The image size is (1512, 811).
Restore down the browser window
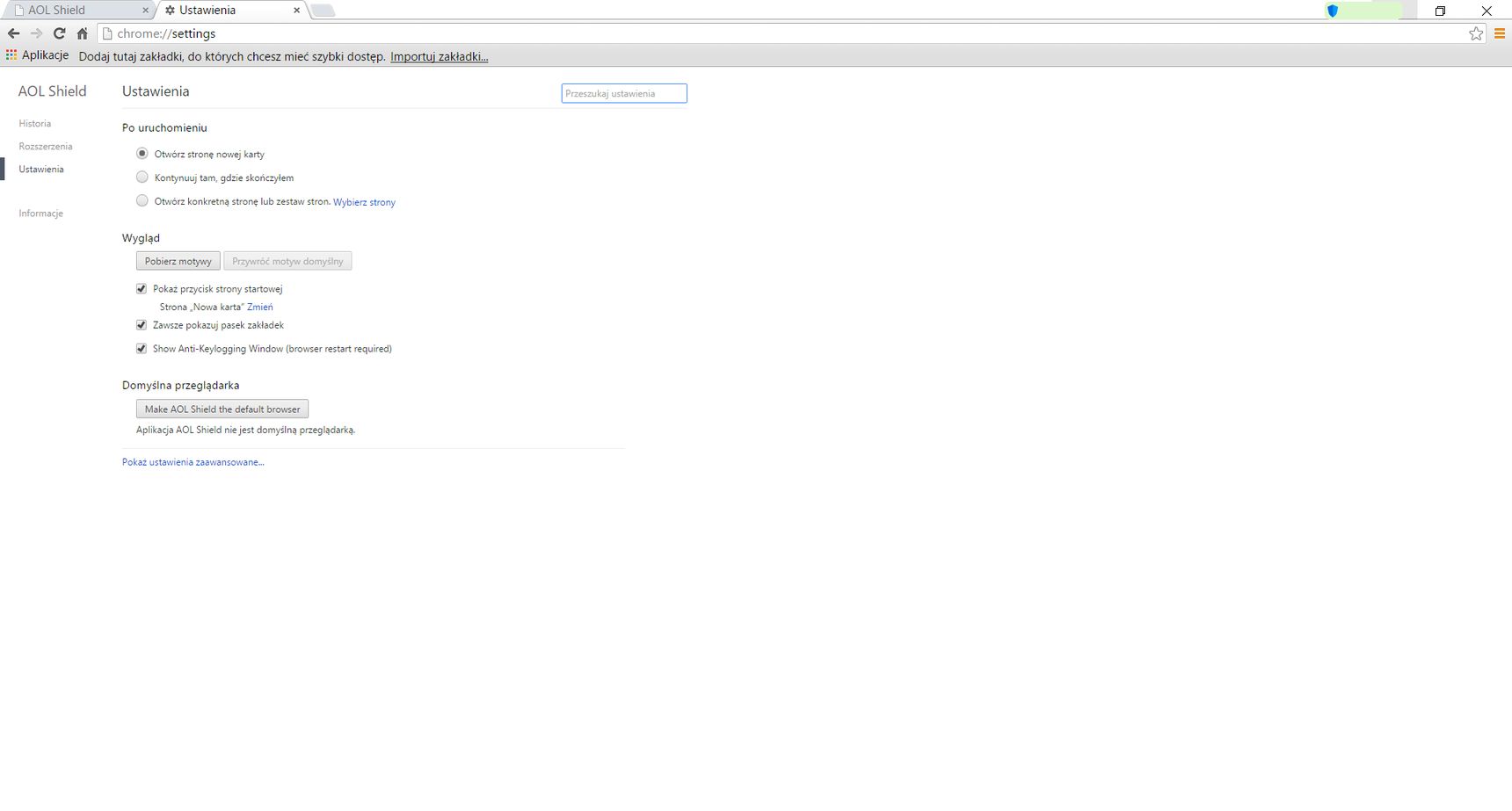click(x=1440, y=11)
